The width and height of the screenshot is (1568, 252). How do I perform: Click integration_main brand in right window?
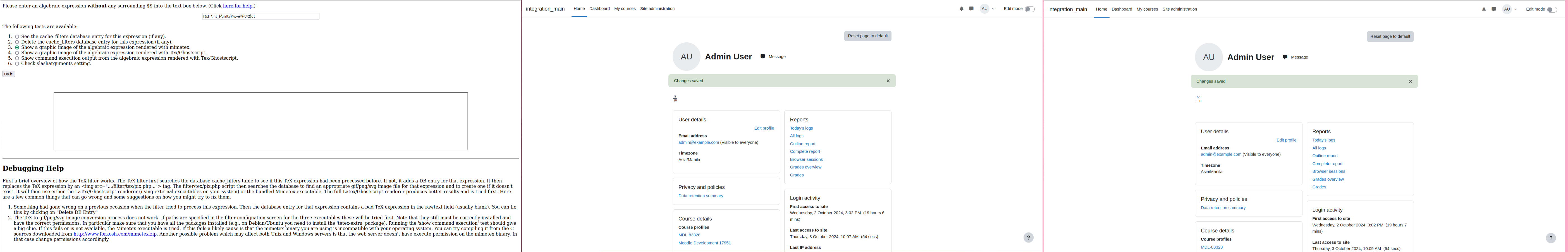(1068, 10)
